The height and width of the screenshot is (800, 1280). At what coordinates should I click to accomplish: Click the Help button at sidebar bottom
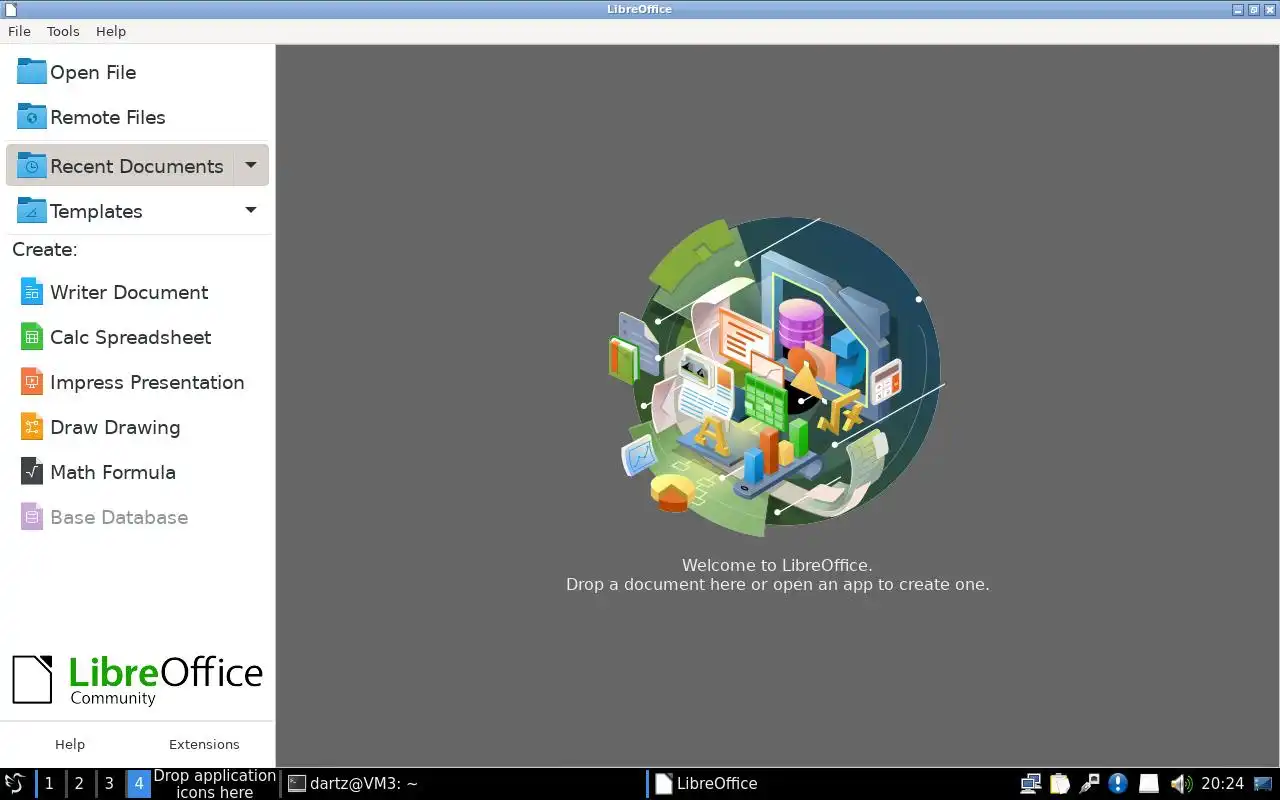tap(70, 744)
